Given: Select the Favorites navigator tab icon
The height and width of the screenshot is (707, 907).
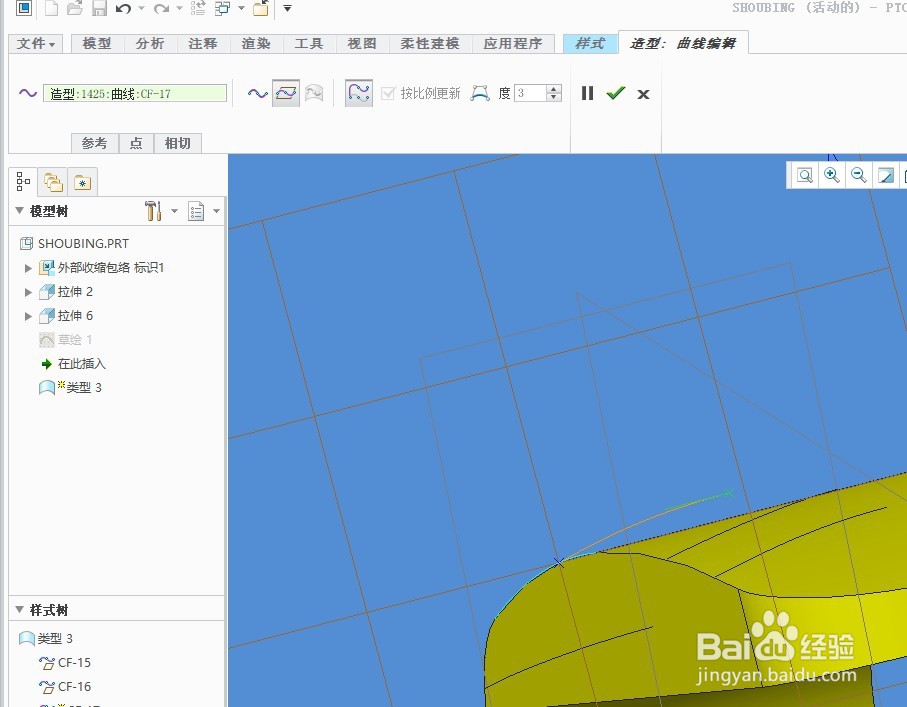Looking at the screenshot, I should coord(82,182).
